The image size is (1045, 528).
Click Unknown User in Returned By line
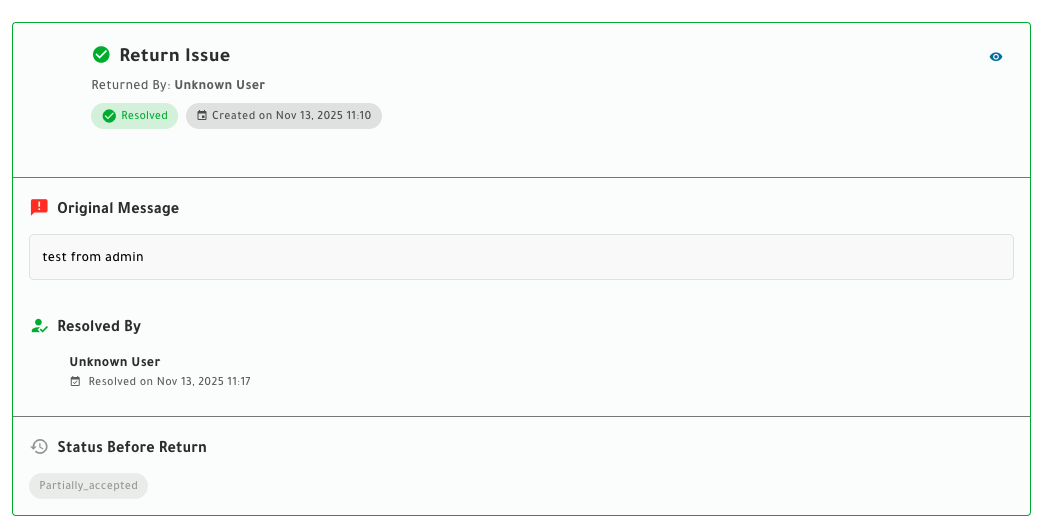[x=220, y=85]
